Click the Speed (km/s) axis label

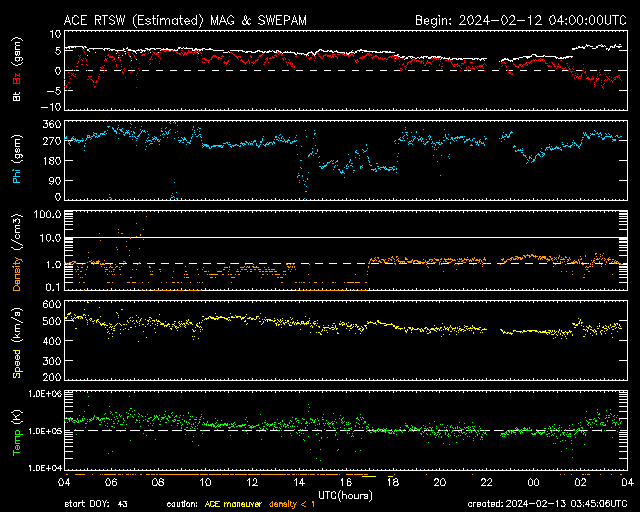[17, 341]
